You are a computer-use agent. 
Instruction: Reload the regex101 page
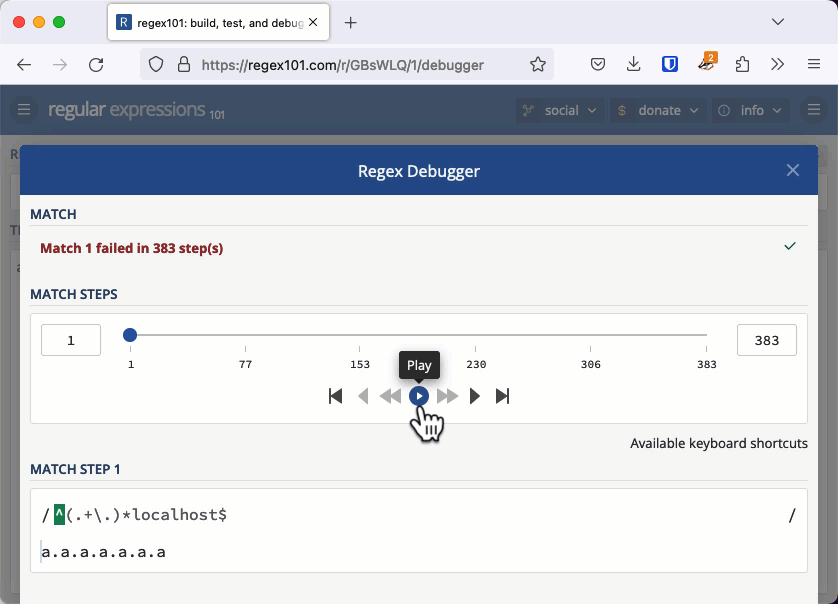(x=96, y=63)
